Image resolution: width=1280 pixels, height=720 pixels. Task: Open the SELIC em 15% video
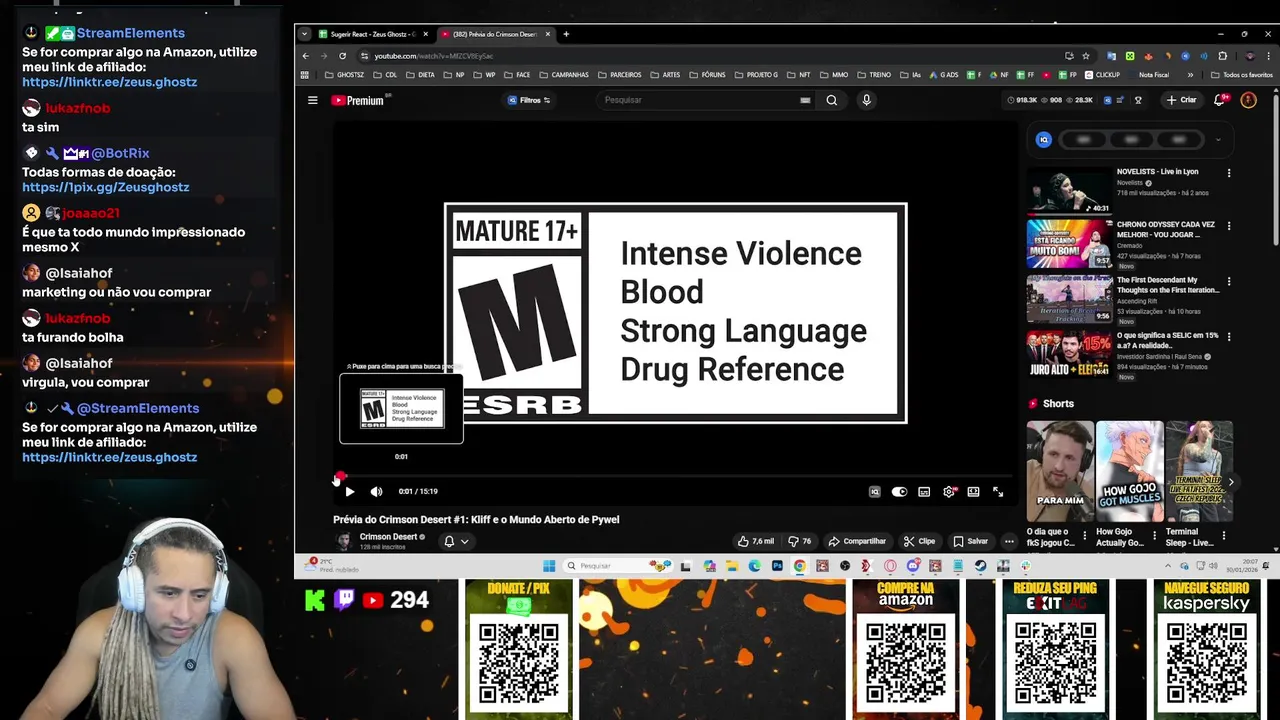click(x=1069, y=353)
